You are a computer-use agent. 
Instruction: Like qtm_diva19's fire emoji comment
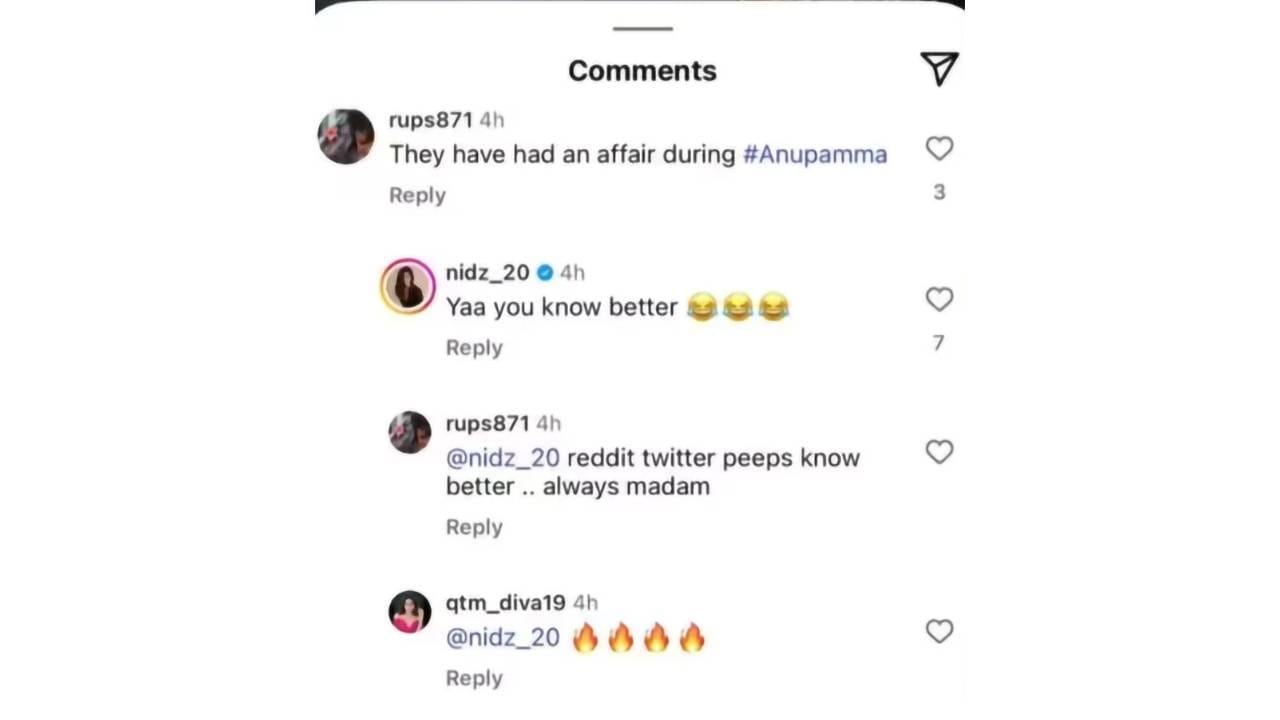tap(939, 631)
